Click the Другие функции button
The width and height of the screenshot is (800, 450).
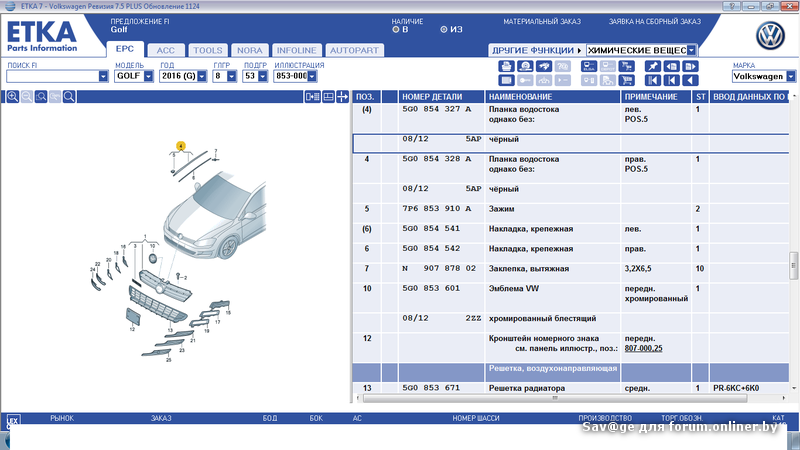click(535, 50)
